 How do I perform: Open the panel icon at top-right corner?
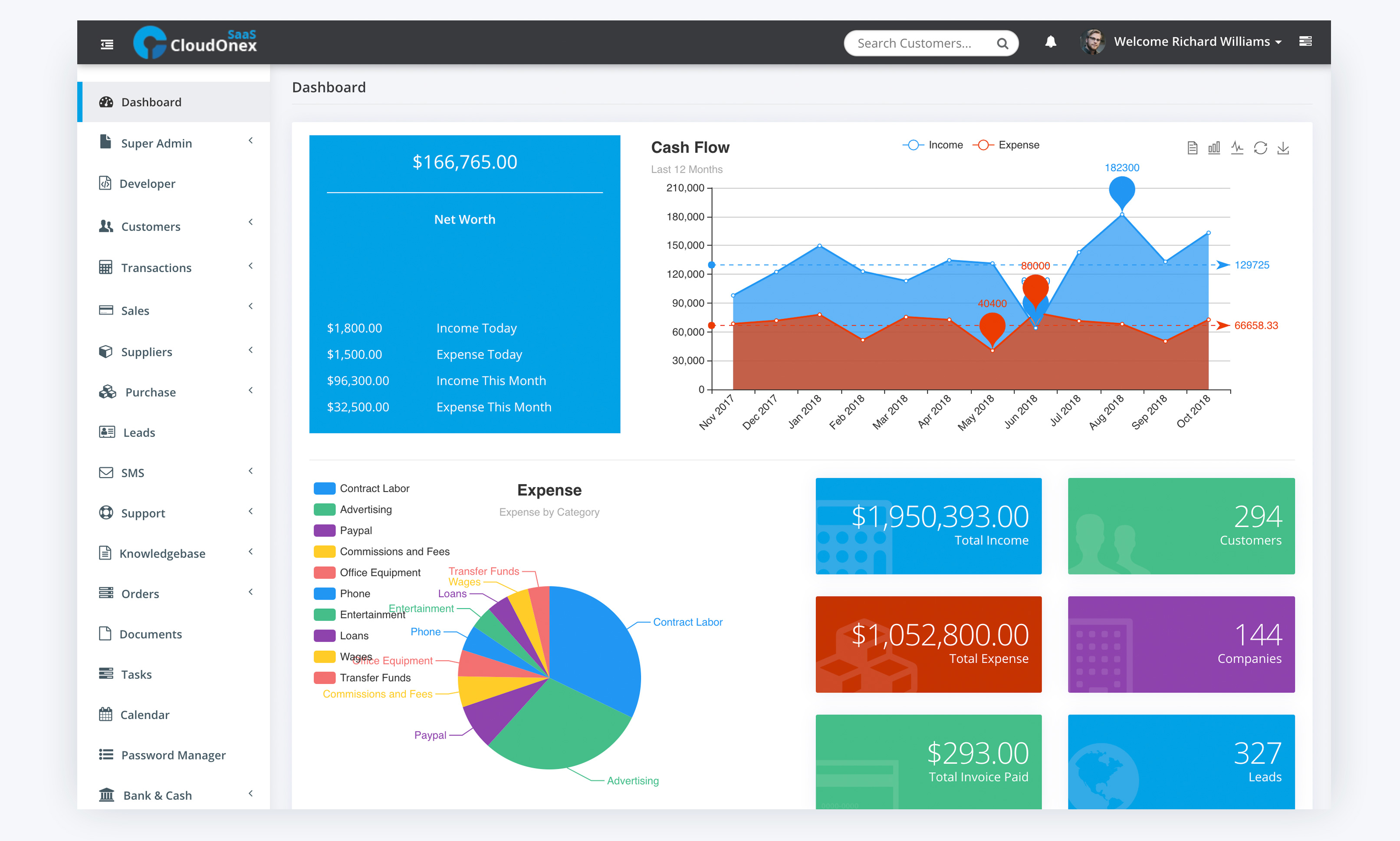[1305, 42]
